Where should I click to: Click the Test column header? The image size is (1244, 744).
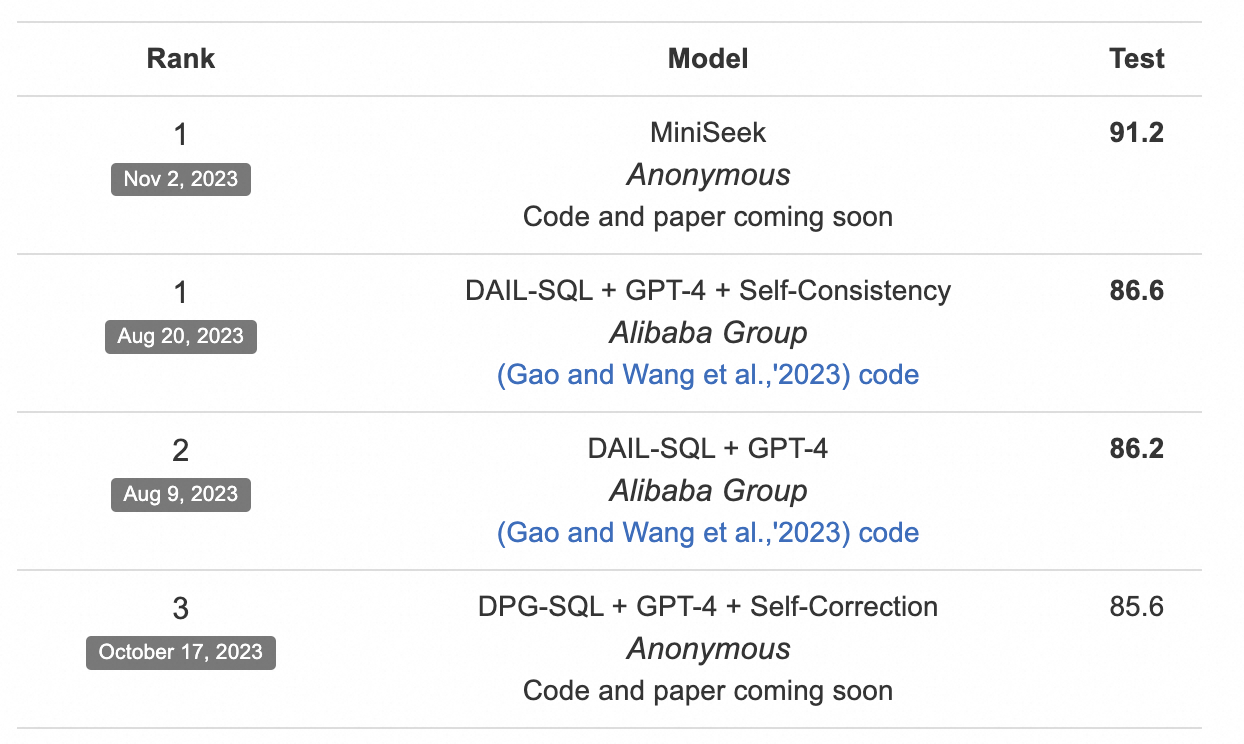point(1137,59)
